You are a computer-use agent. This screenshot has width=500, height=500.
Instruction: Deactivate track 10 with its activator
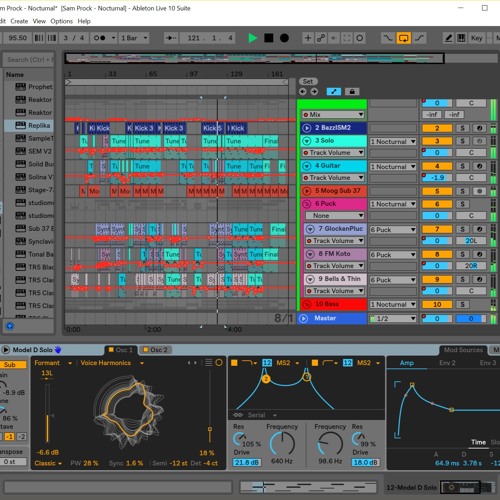click(x=437, y=304)
